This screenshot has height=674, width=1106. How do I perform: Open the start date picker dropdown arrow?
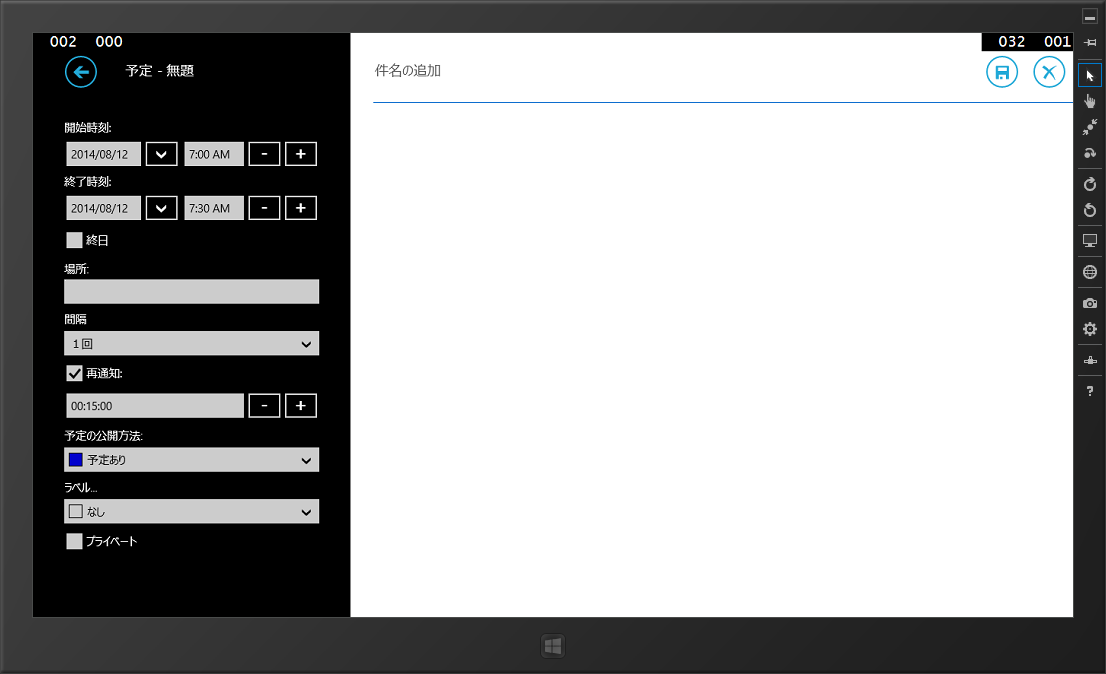[x=162, y=154]
